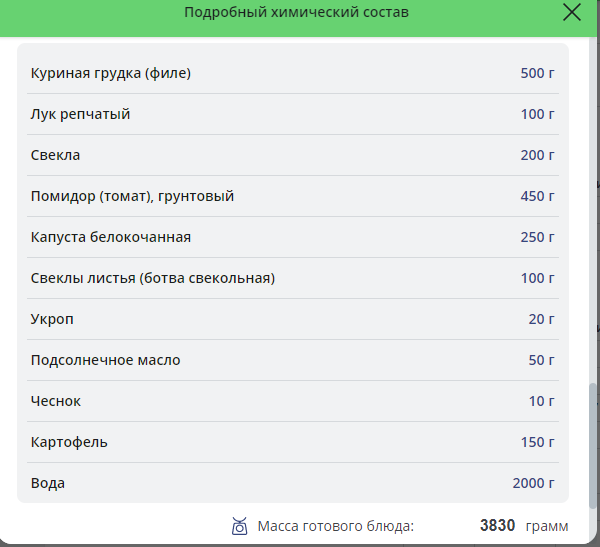600x547 pixels.
Task: Select the Лук репчатый ingredient
Action: [81, 114]
